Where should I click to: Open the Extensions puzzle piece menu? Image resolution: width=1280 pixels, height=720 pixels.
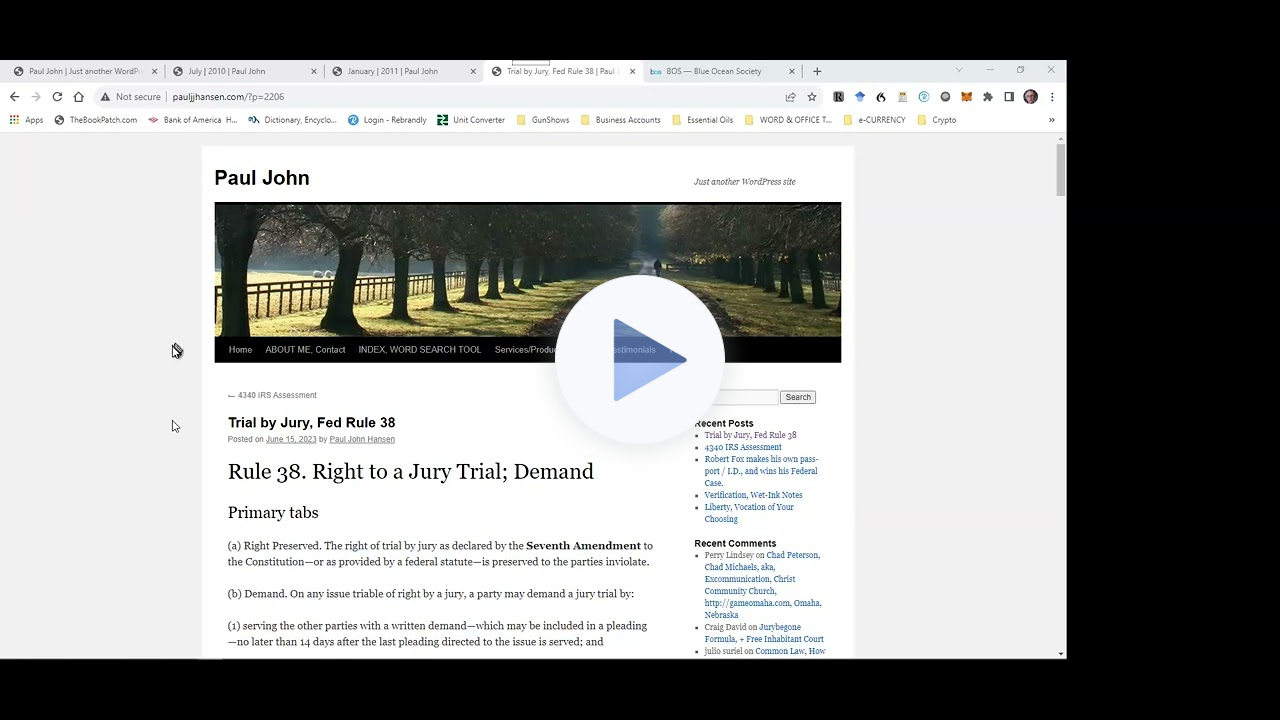pyautogui.click(x=988, y=97)
